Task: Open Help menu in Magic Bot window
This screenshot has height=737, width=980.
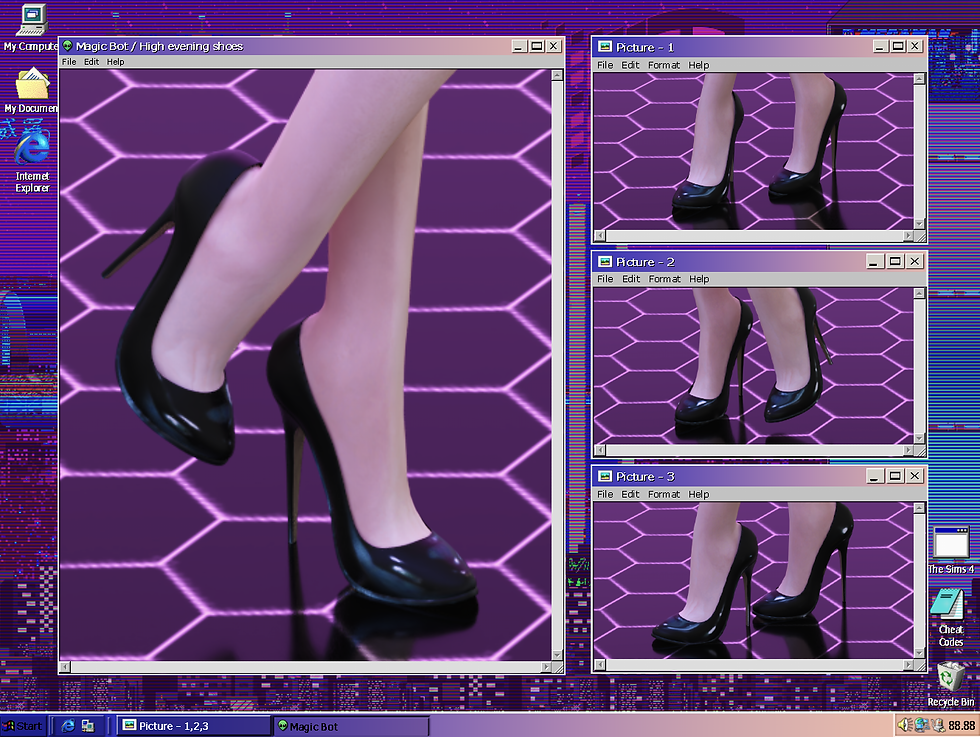Action: [115, 62]
